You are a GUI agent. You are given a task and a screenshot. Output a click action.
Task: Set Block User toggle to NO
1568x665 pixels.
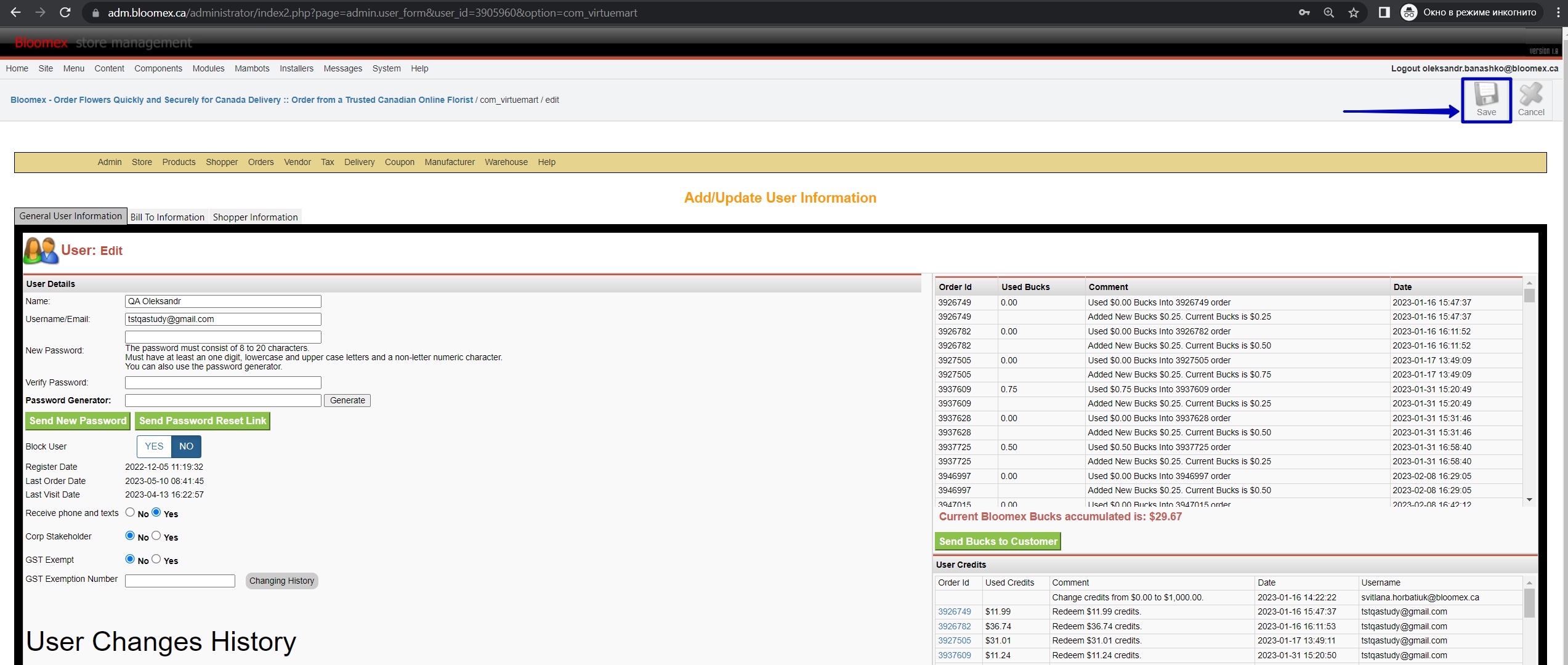click(186, 446)
